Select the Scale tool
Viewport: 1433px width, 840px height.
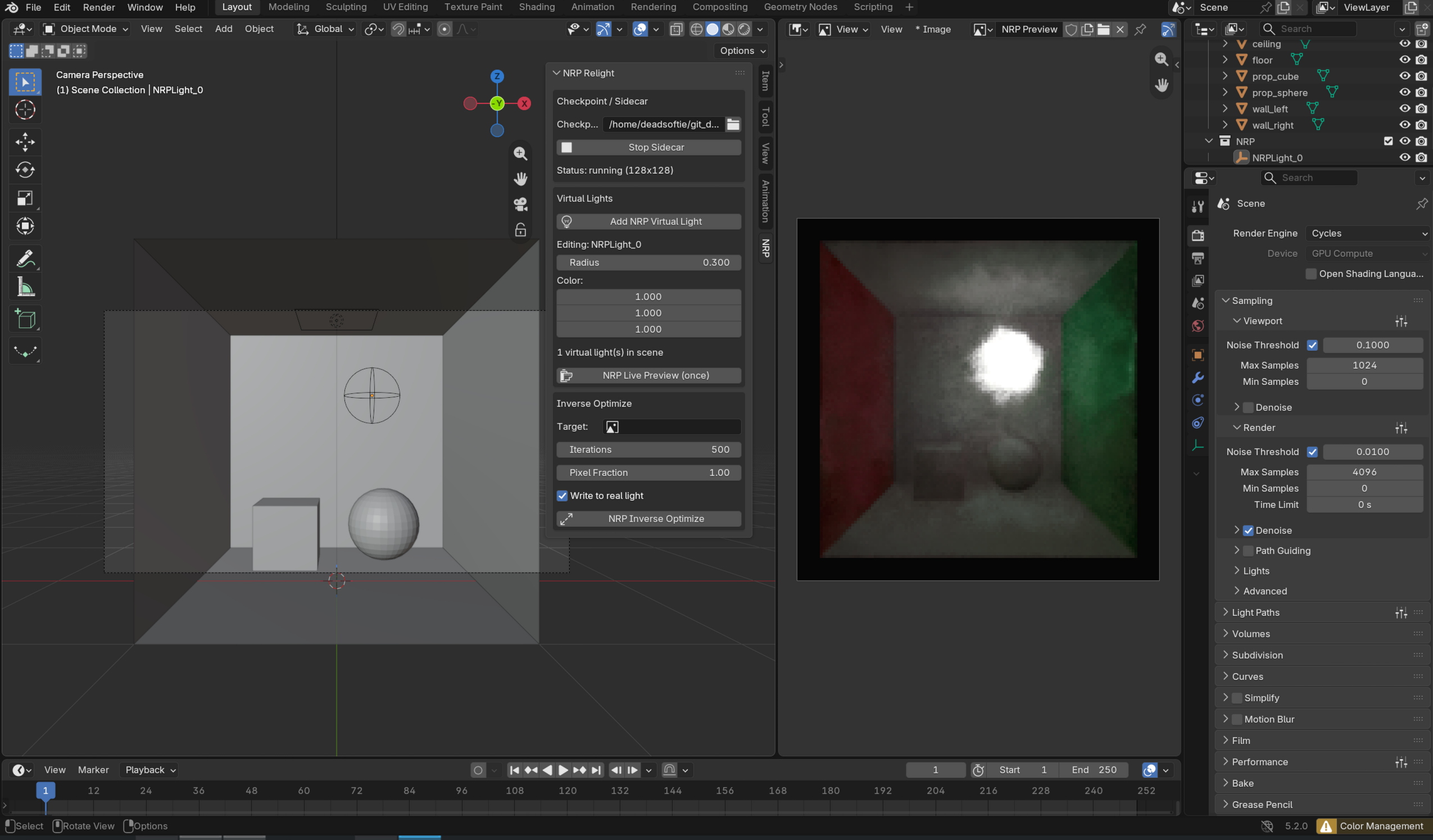pyautogui.click(x=25, y=198)
